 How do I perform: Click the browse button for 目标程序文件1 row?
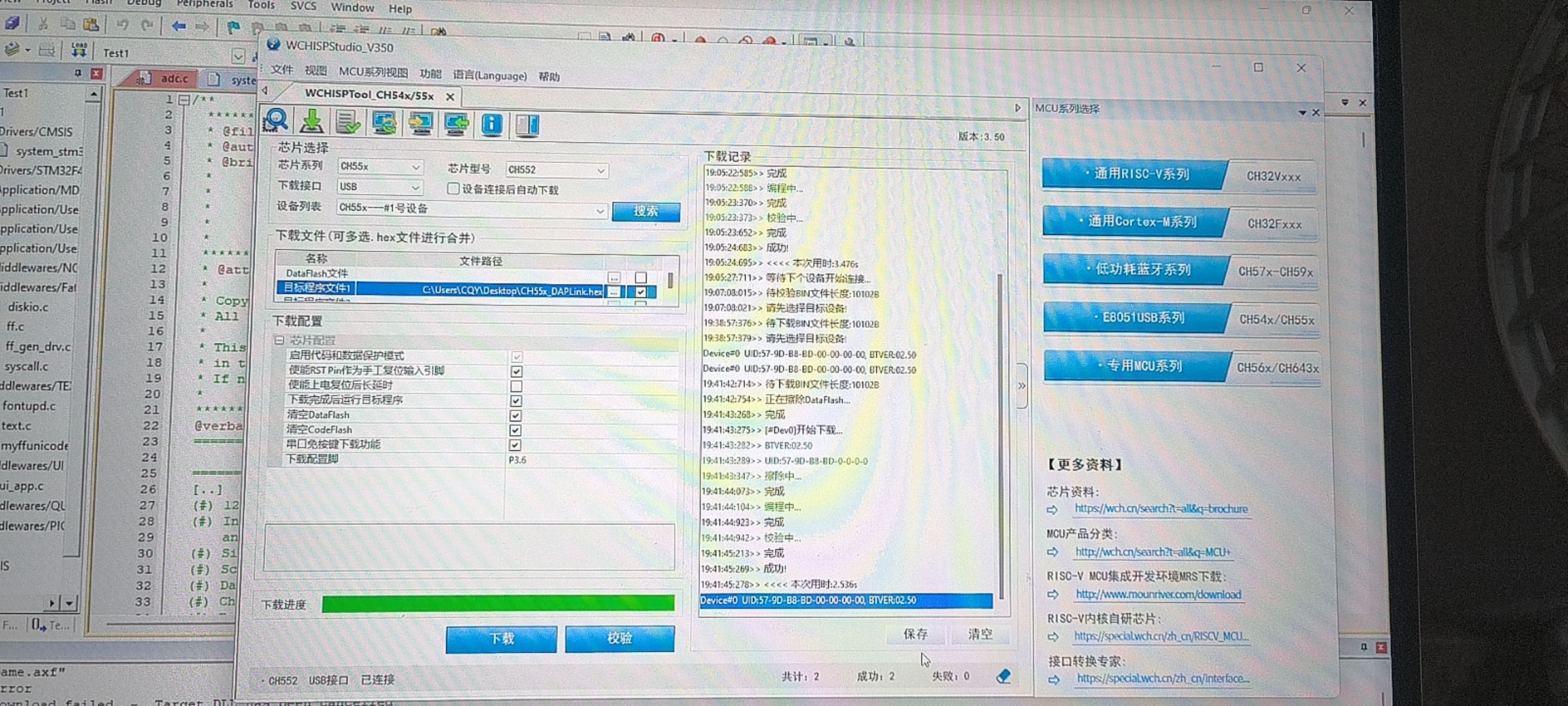click(614, 292)
